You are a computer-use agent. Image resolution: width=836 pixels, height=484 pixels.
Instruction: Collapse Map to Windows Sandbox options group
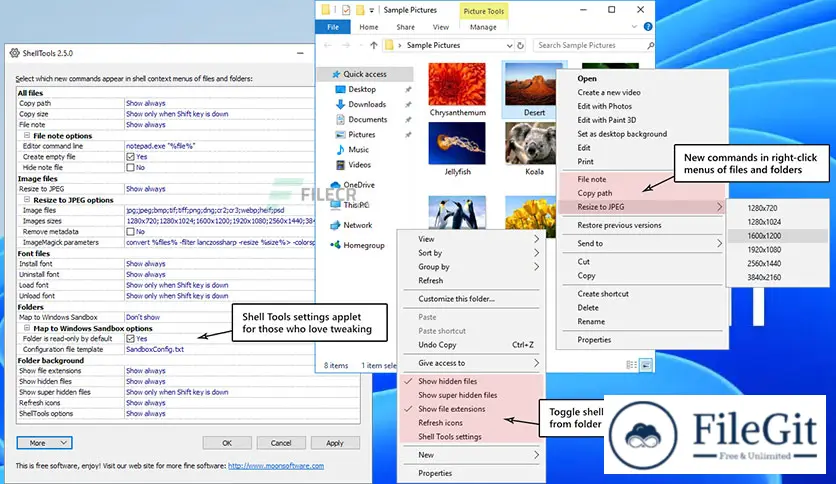[x=27, y=328]
